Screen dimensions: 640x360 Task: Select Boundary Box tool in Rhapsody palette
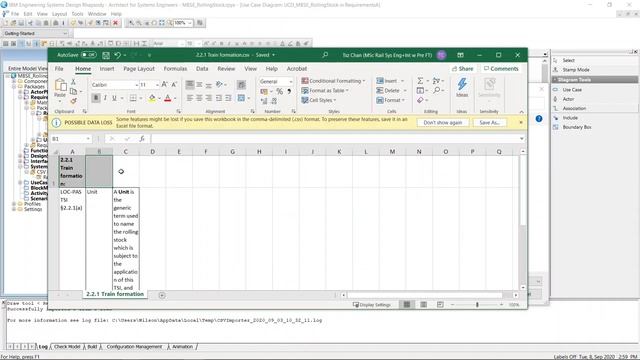(x=577, y=127)
